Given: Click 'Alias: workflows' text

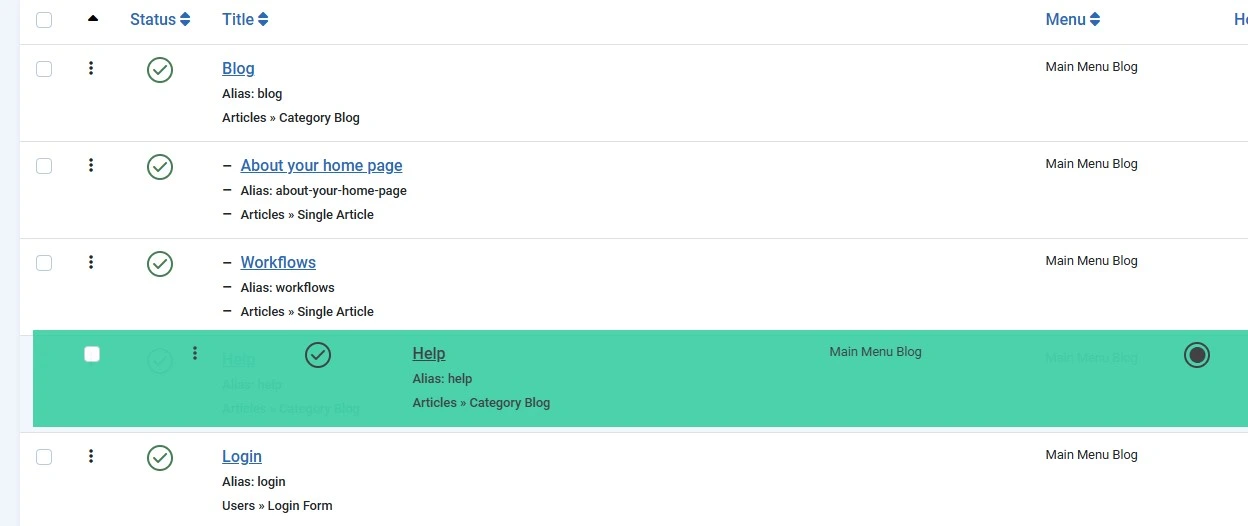Looking at the screenshot, I should (287, 287).
